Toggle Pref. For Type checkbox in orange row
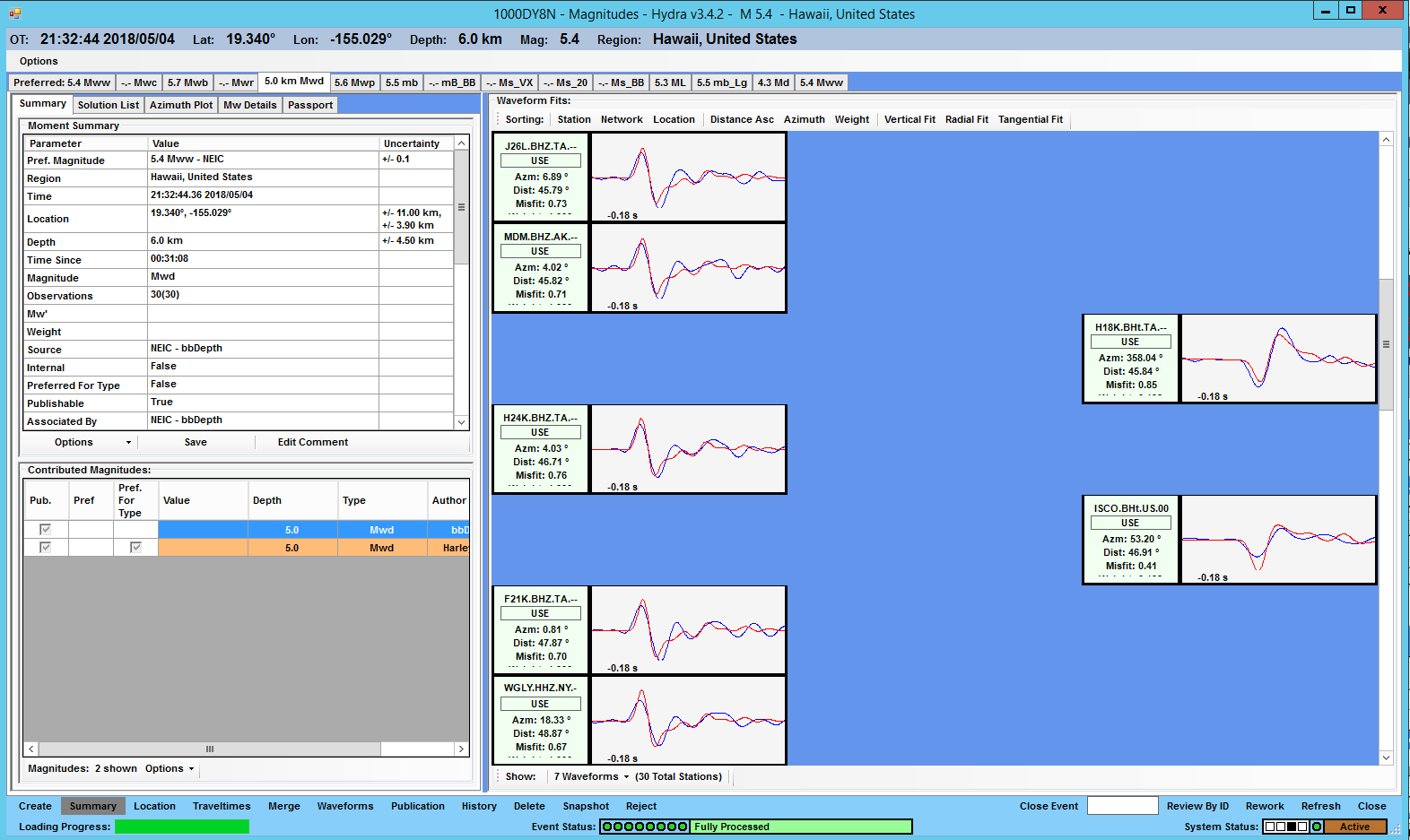The image size is (1410, 840). pyautogui.click(x=135, y=547)
